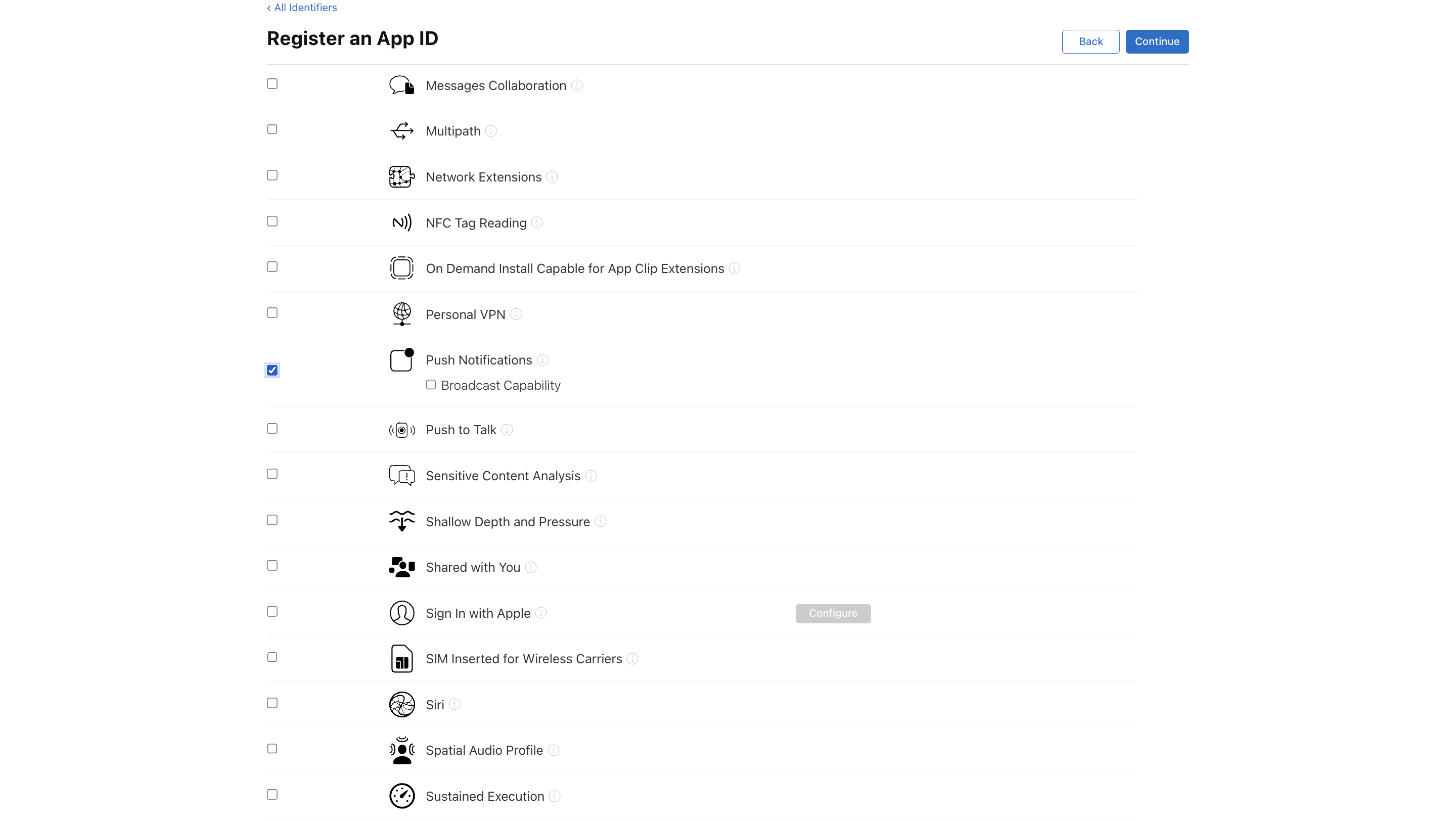
Task: Click the Shared with You people icon
Action: pos(402,567)
